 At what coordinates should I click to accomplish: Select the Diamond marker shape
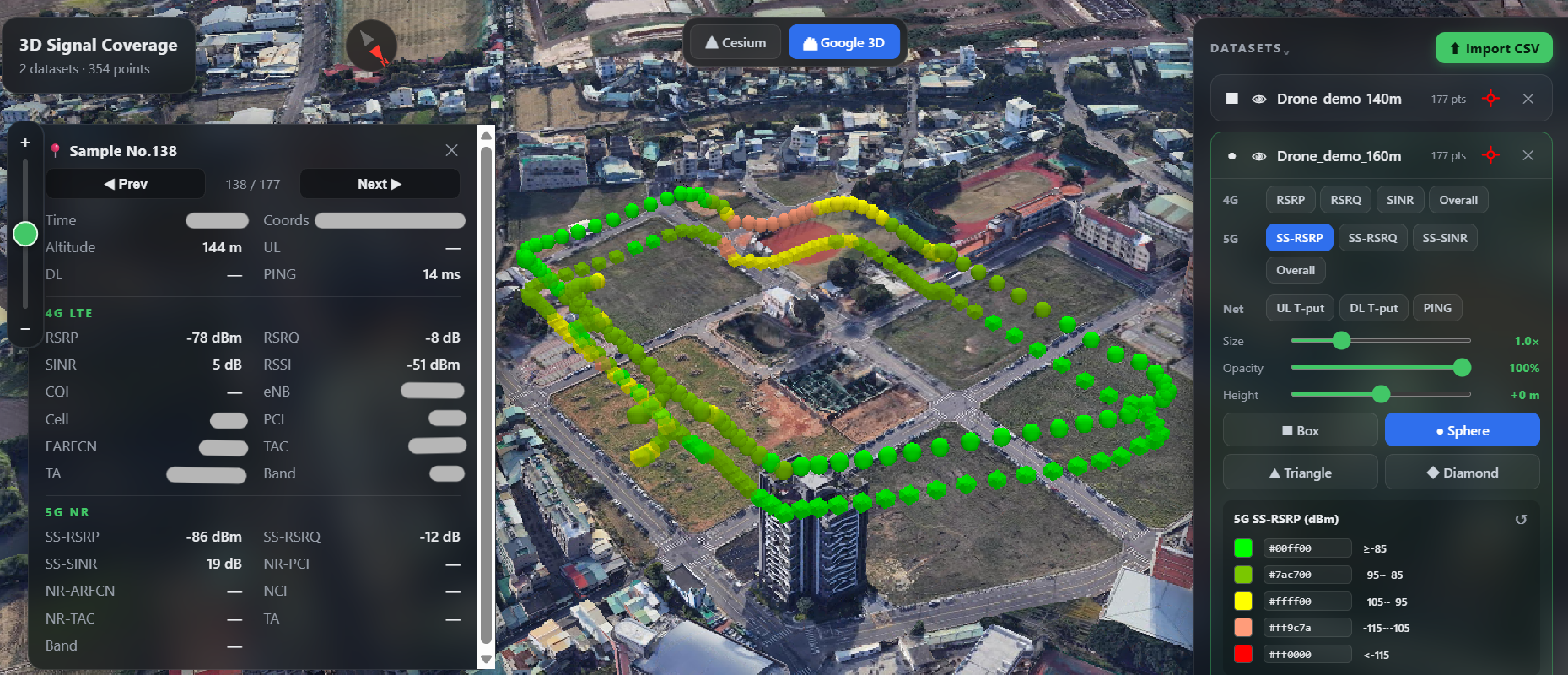tap(1462, 472)
